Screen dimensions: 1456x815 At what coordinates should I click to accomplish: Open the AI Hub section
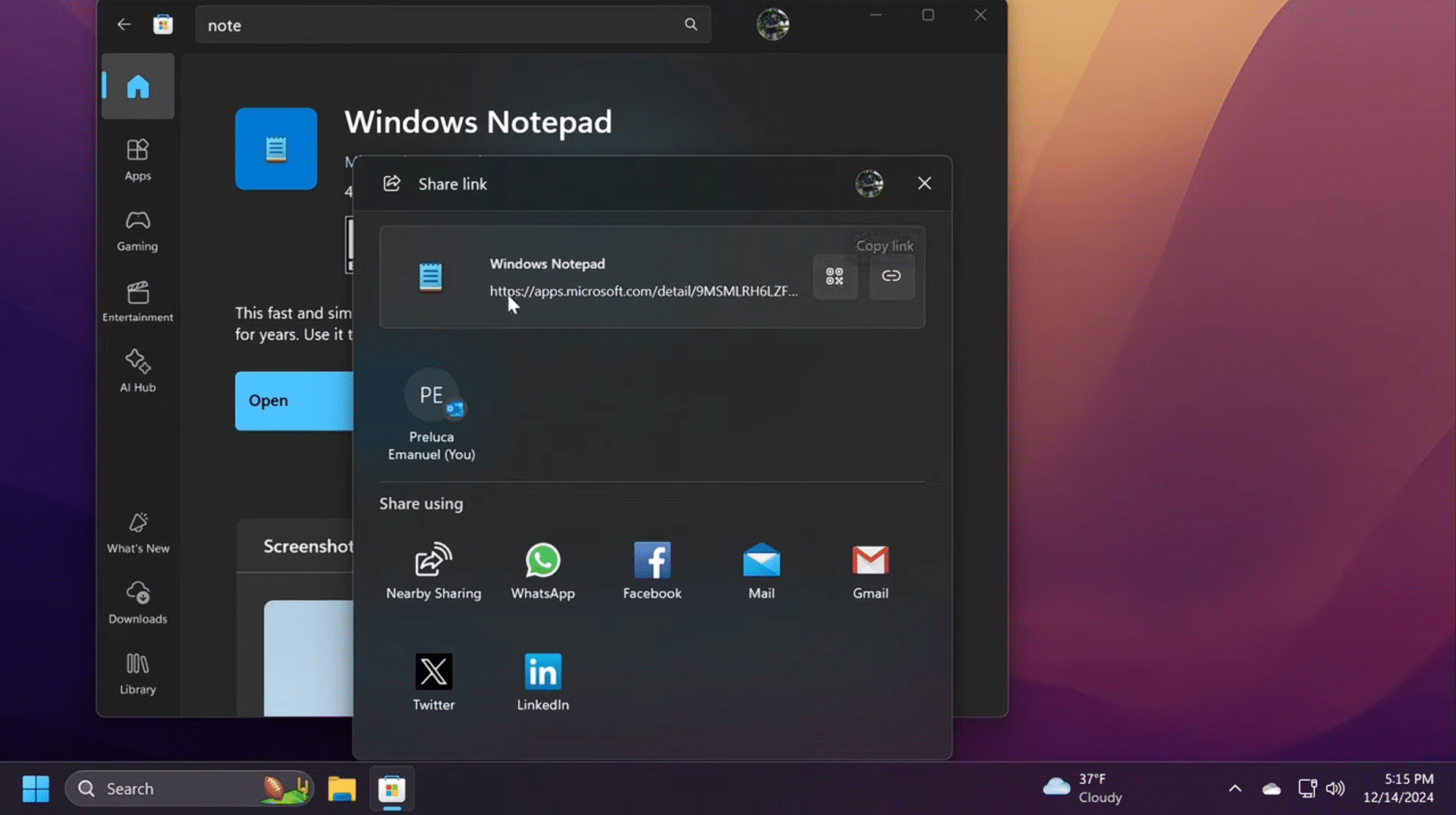point(137,372)
